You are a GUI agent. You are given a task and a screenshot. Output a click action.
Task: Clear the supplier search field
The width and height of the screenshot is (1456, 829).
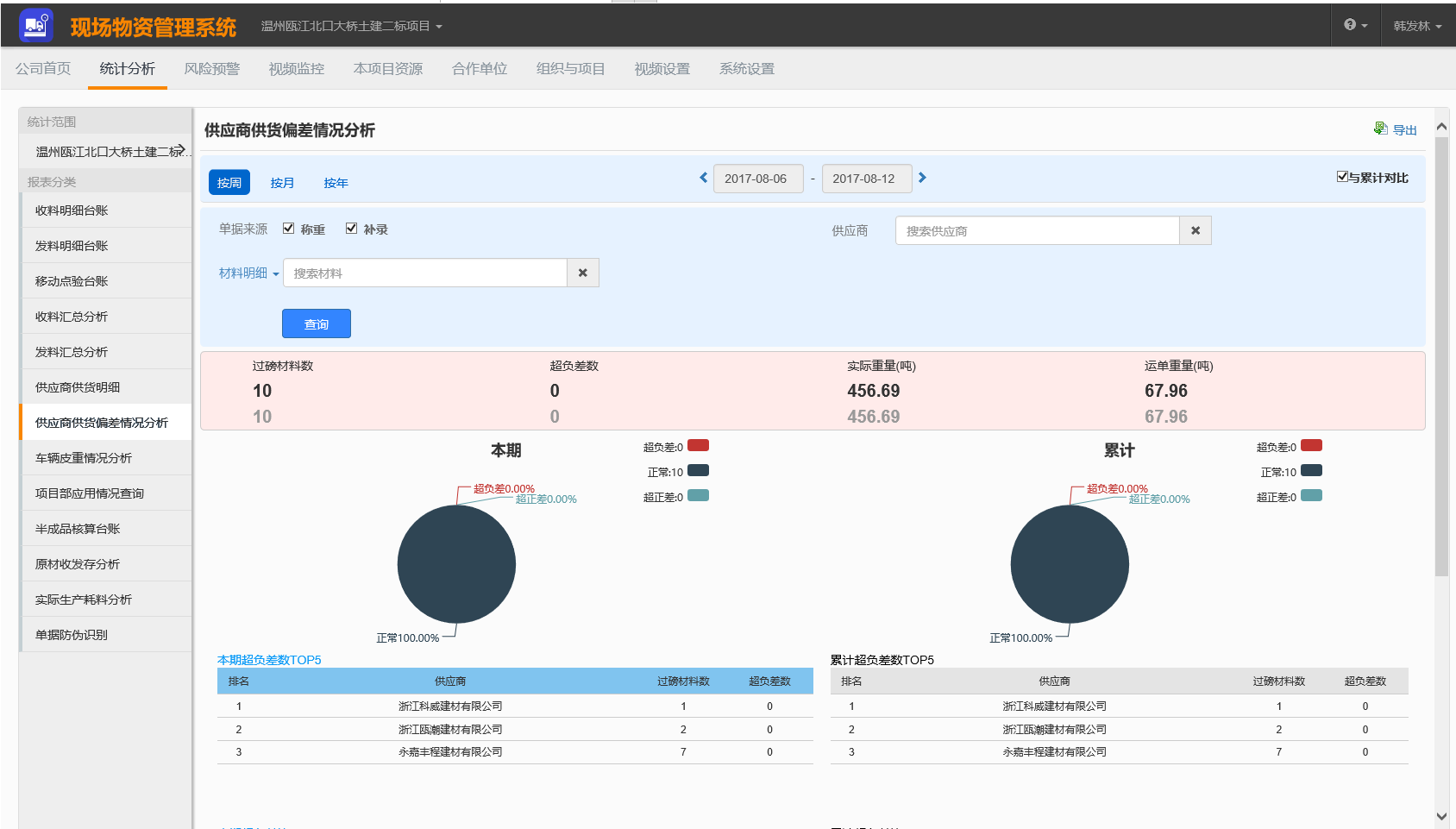pyautogui.click(x=1195, y=231)
